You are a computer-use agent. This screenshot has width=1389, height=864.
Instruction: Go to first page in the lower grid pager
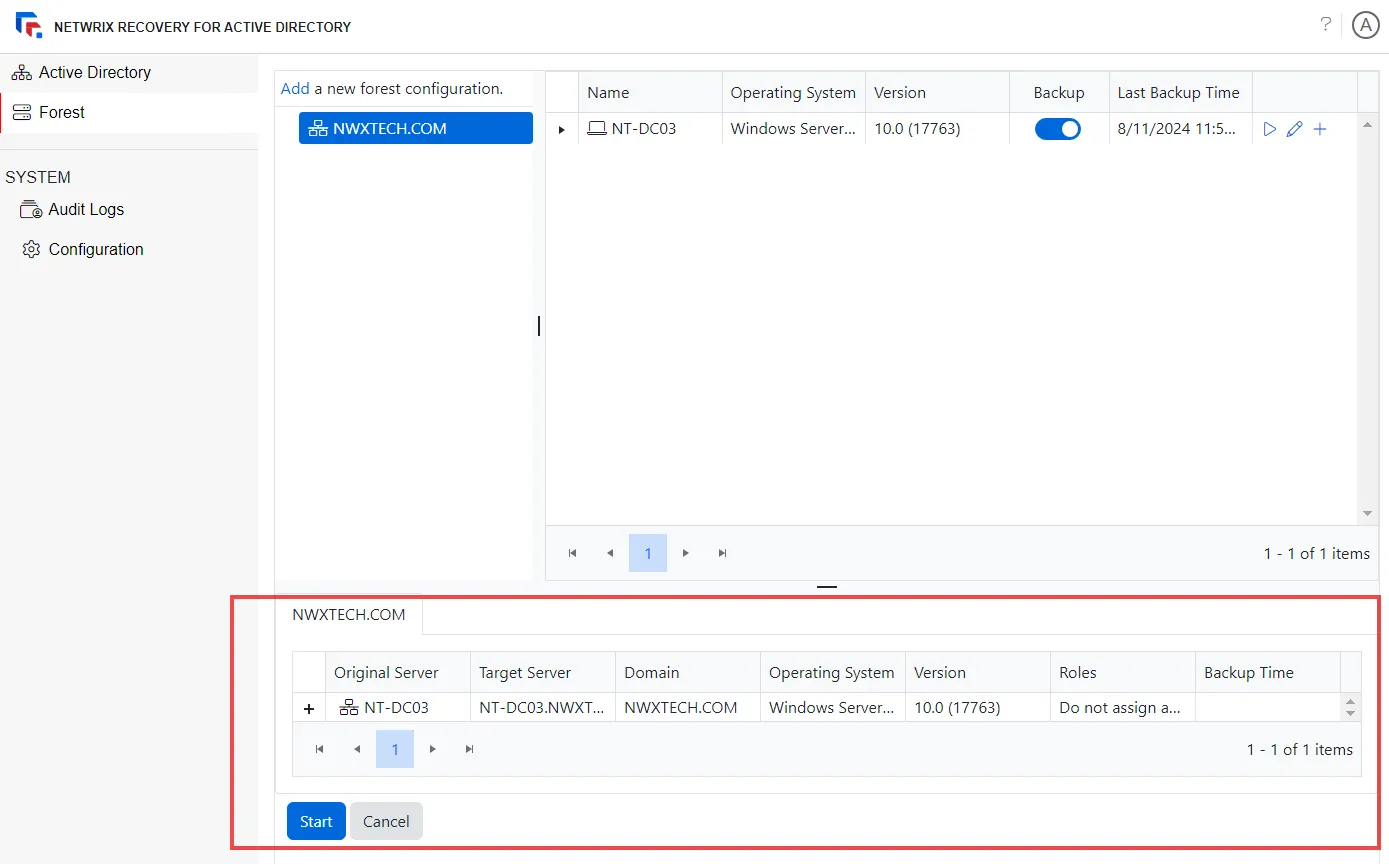(320, 749)
